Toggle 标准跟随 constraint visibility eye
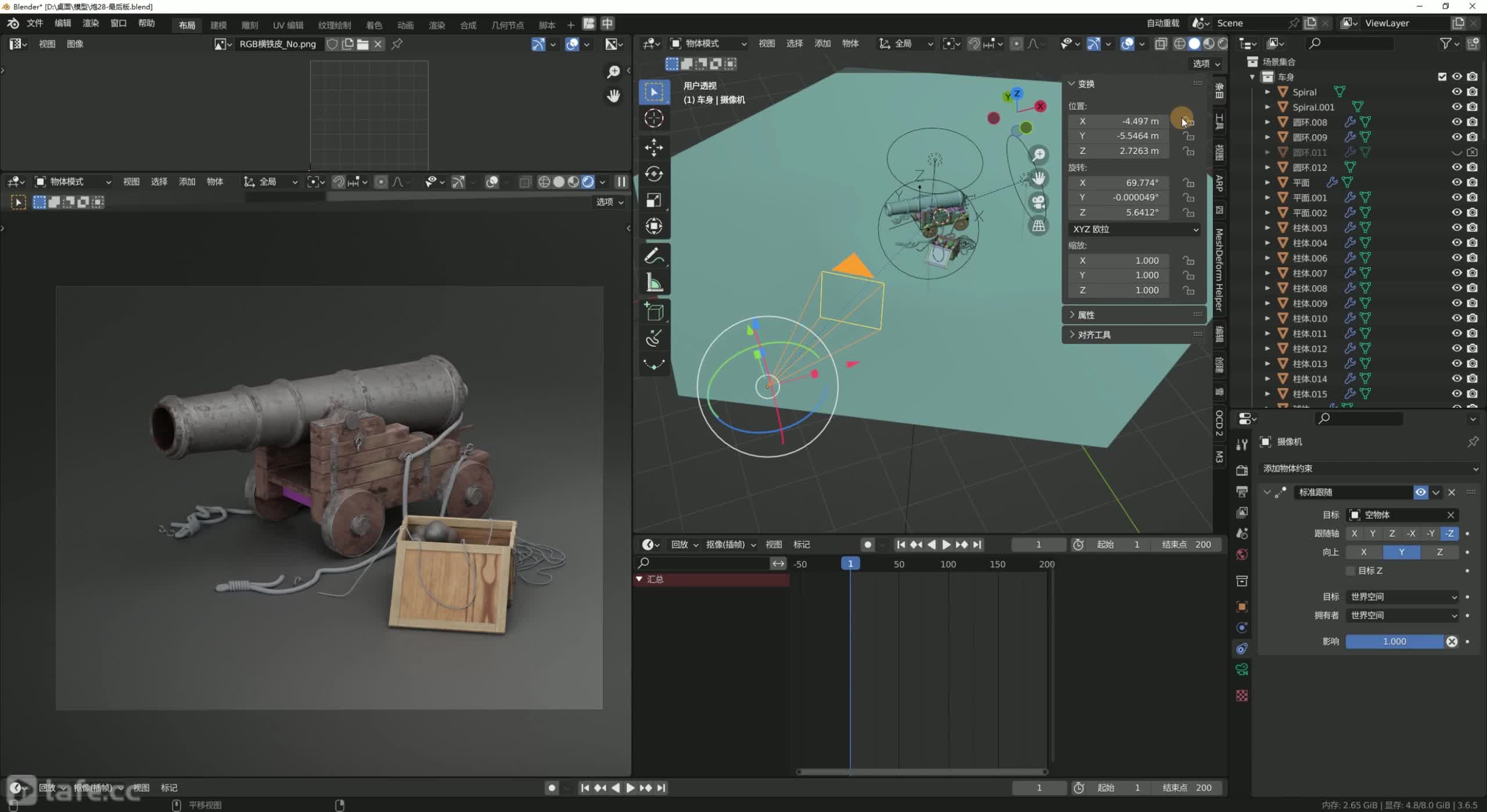This screenshot has width=1487, height=812. (1420, 493)
